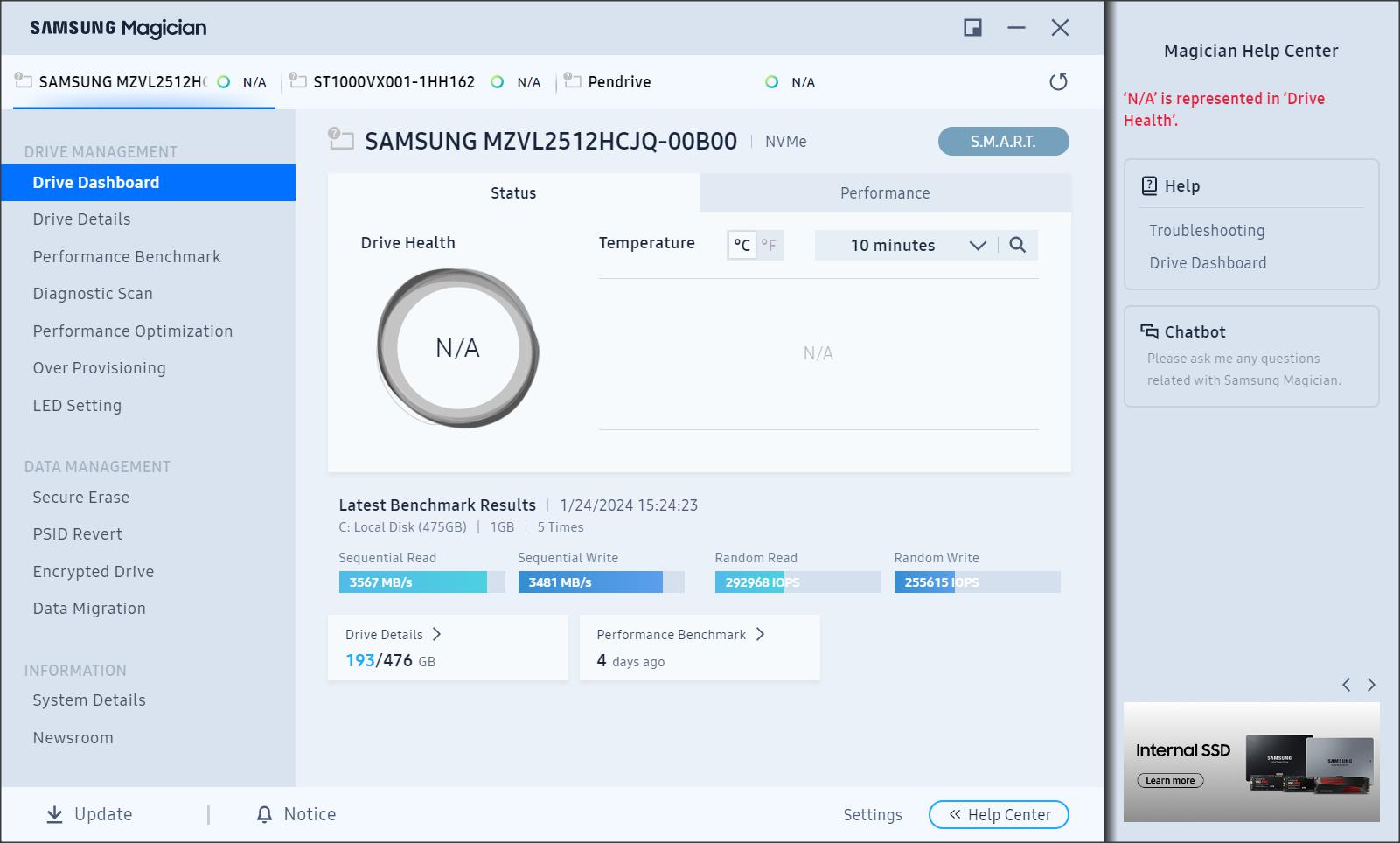
Task: Open Data Migration in sidebar
Action: [x=89, y=609]
